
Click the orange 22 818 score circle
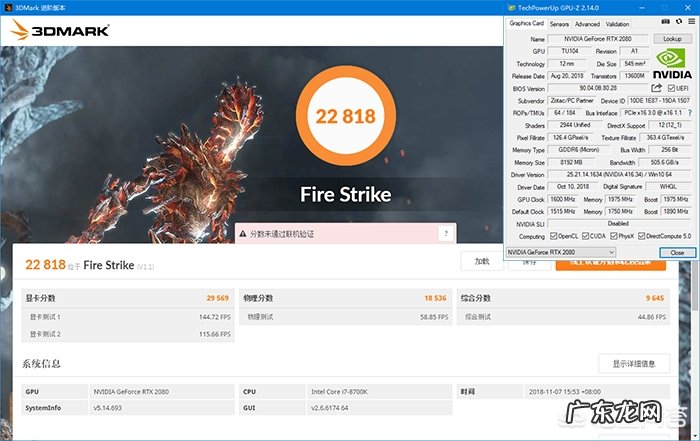pos(346,116)
